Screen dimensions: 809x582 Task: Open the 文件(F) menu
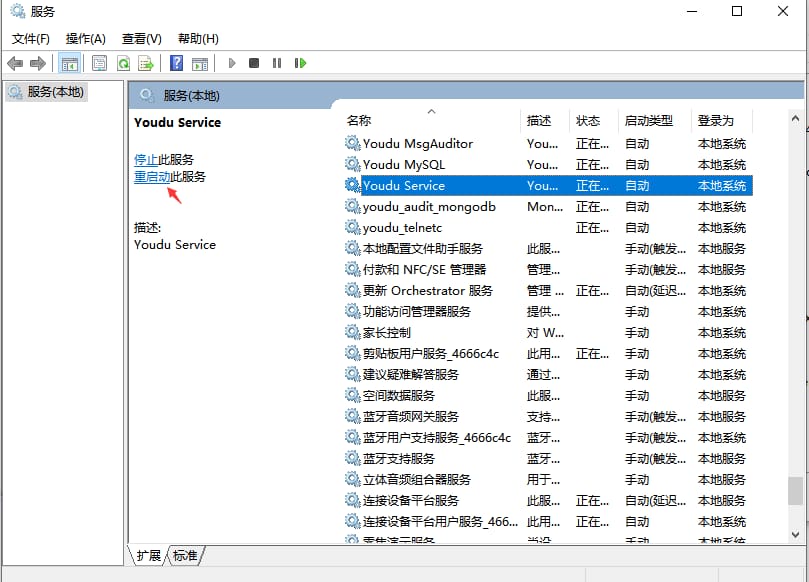tap(30, 39)
